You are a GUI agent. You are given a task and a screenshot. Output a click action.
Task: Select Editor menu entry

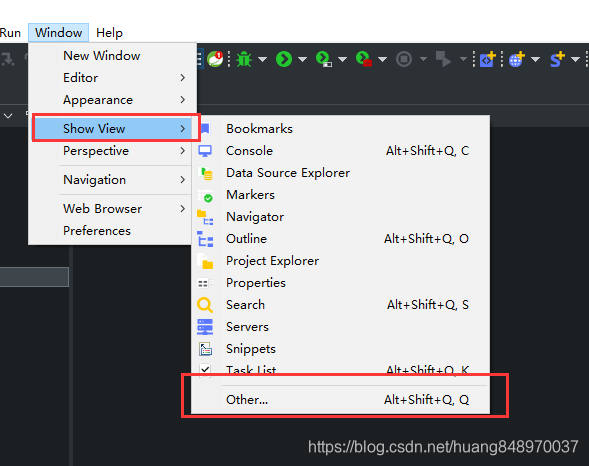click(112, 78)
